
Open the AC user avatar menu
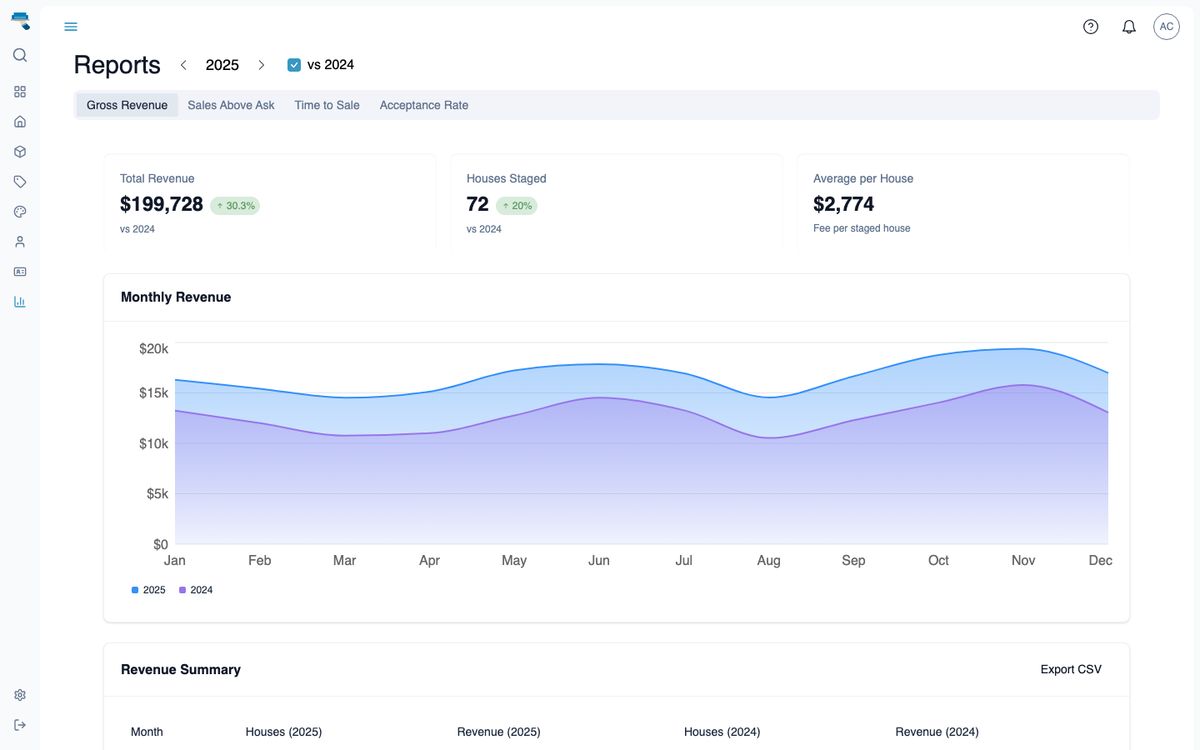[1167, 27]
